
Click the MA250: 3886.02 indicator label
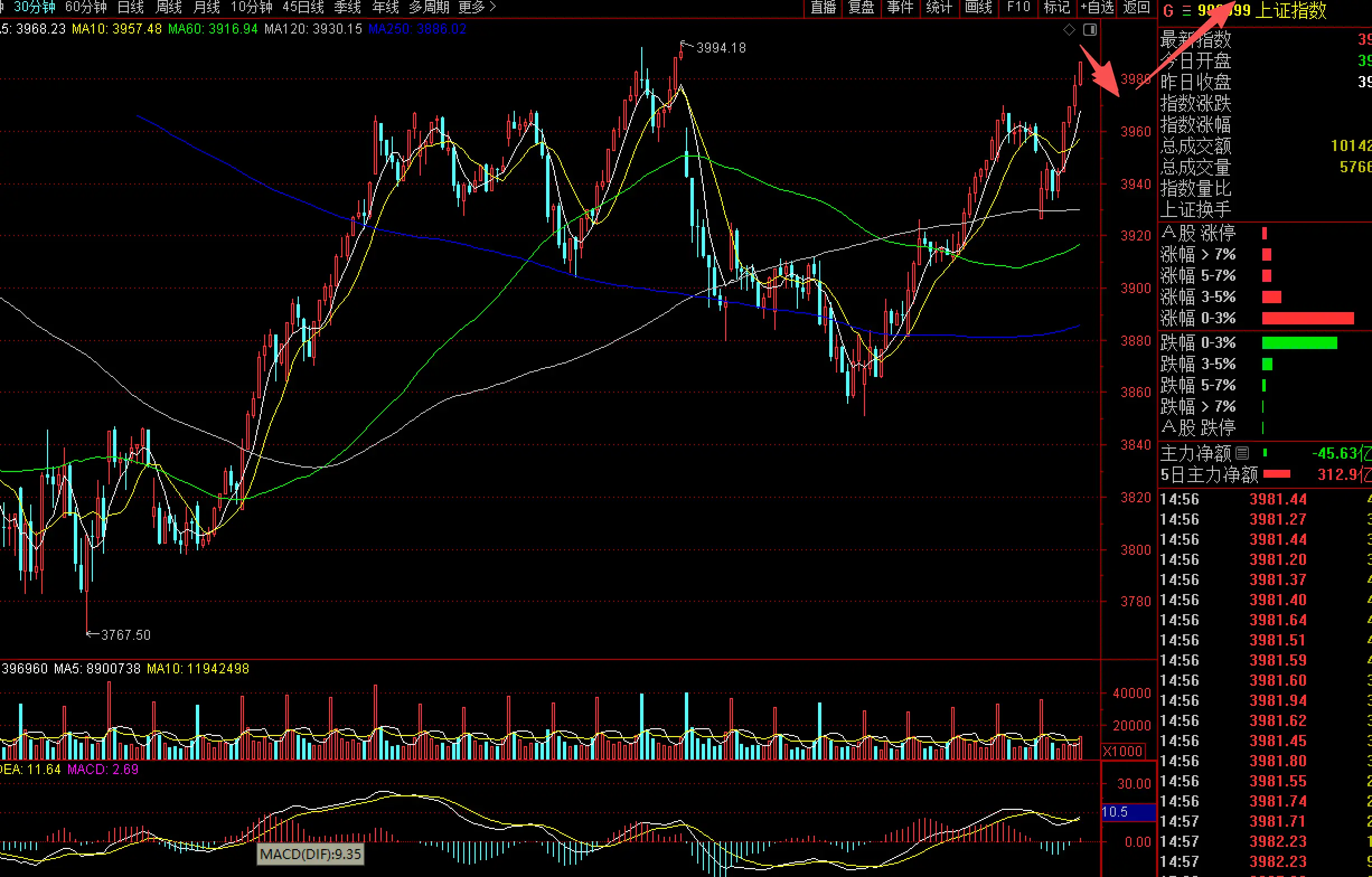[417, 29]
